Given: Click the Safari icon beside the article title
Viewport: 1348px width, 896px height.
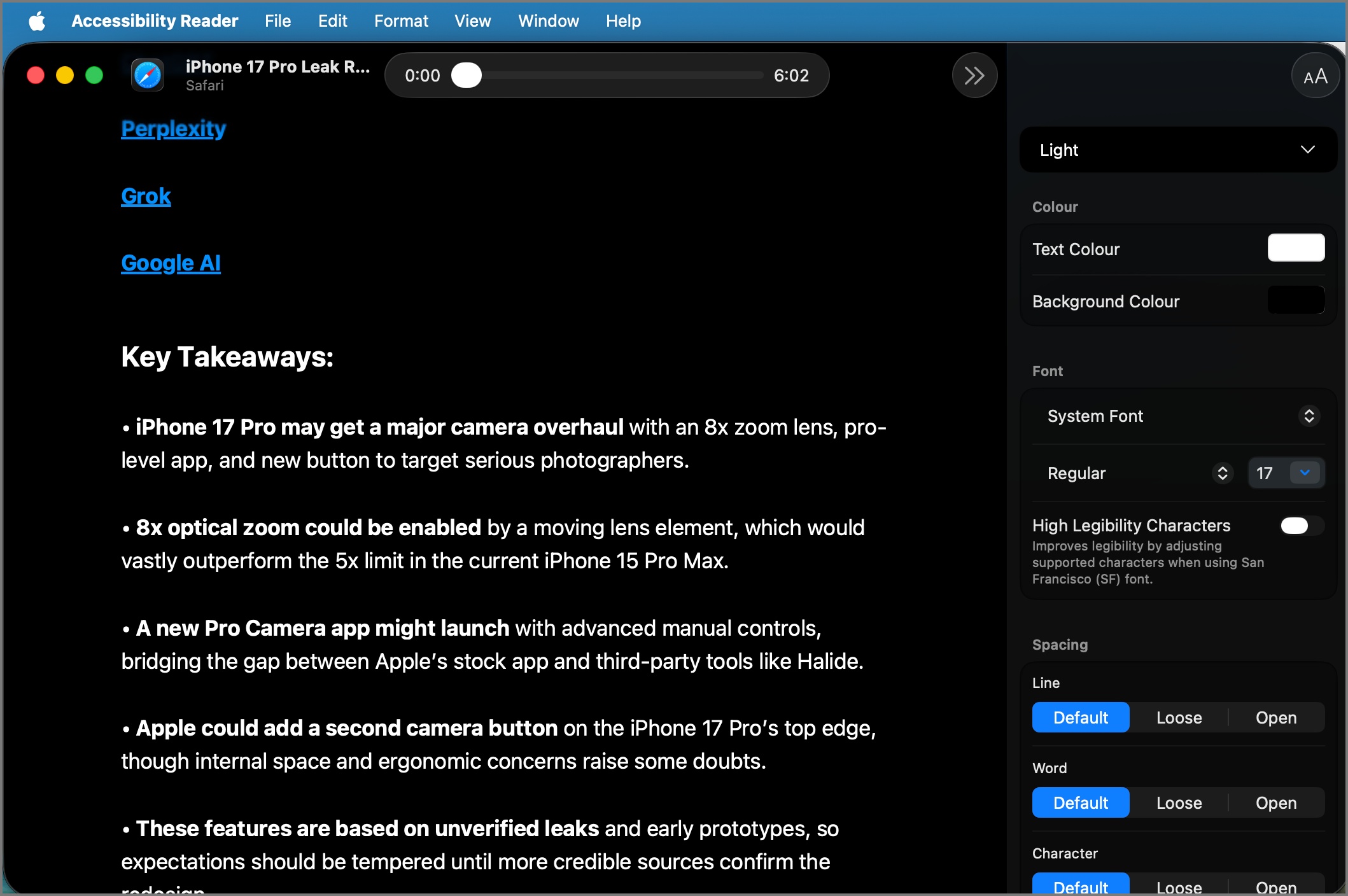Looking at the screenshot, I should point(147,75).
